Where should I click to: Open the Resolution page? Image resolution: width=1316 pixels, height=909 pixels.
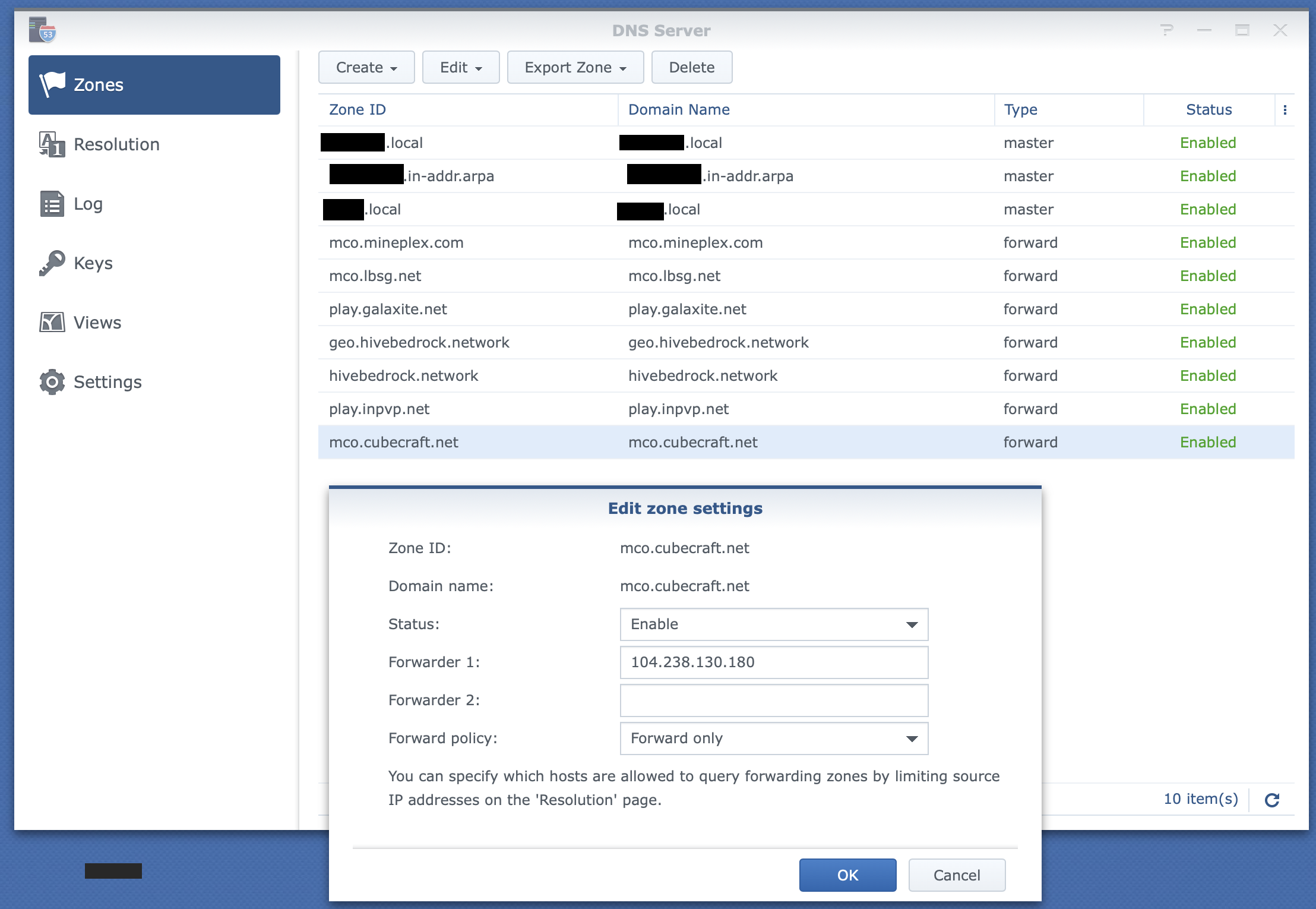(x=116, y=144)
